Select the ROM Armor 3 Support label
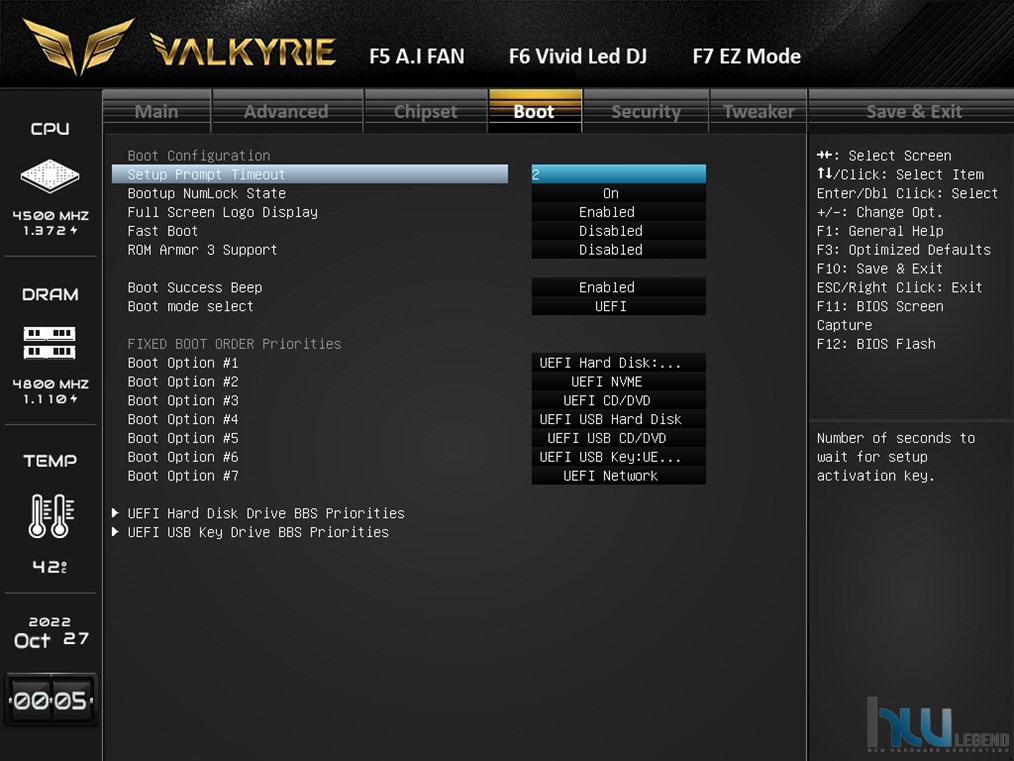Screen dimensions: 1014x761 pyautogui.click(x=202, y=250)
